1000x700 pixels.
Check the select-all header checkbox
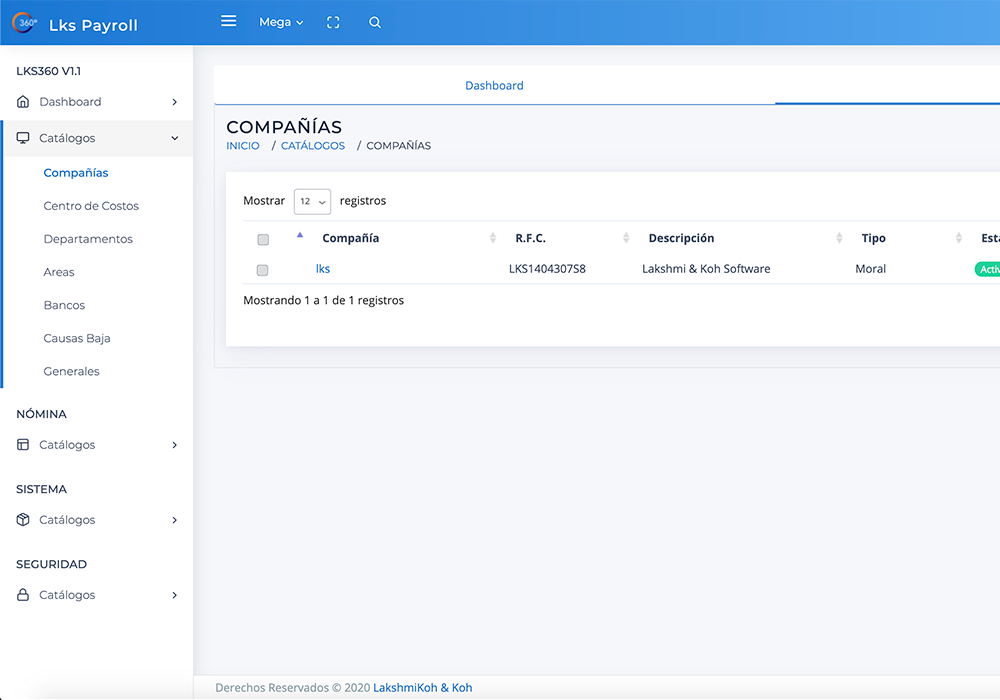(263, 240)
